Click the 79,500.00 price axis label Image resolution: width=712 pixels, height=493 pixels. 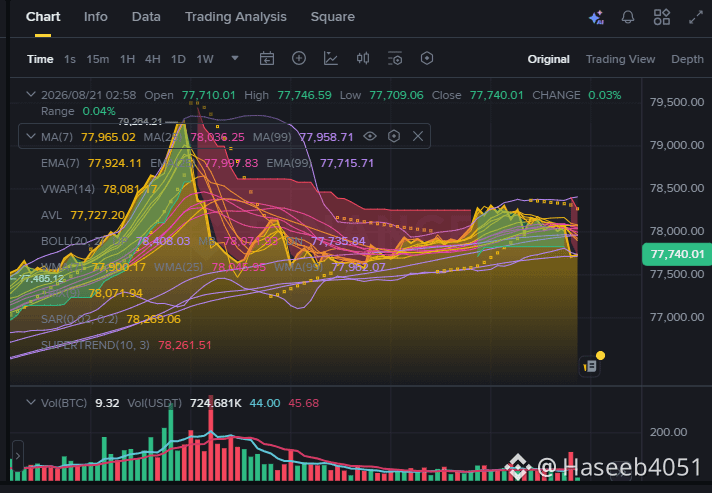click(x=677, y=102)
